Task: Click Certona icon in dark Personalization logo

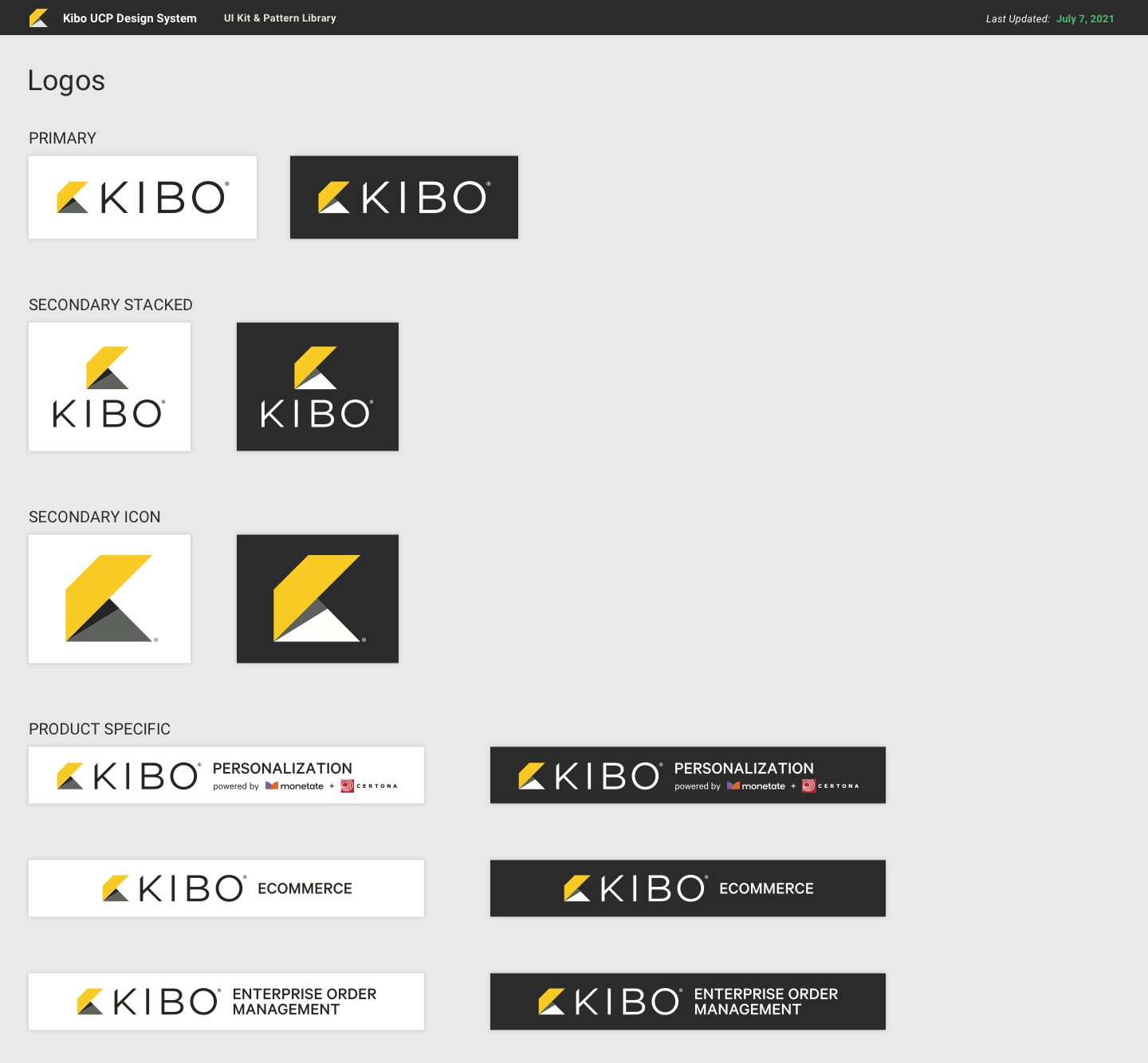Action: coord(809,785)
